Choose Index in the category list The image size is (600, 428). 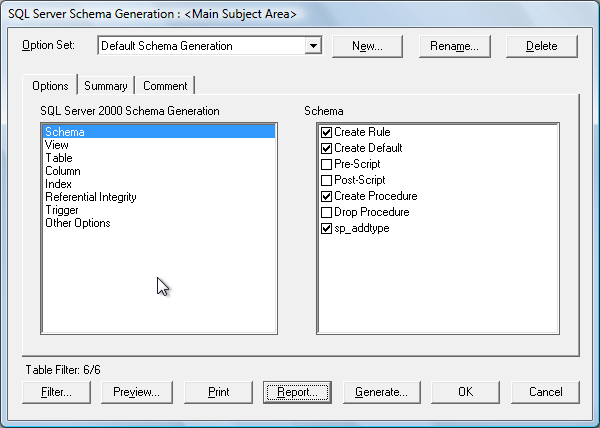click(159, 184)
